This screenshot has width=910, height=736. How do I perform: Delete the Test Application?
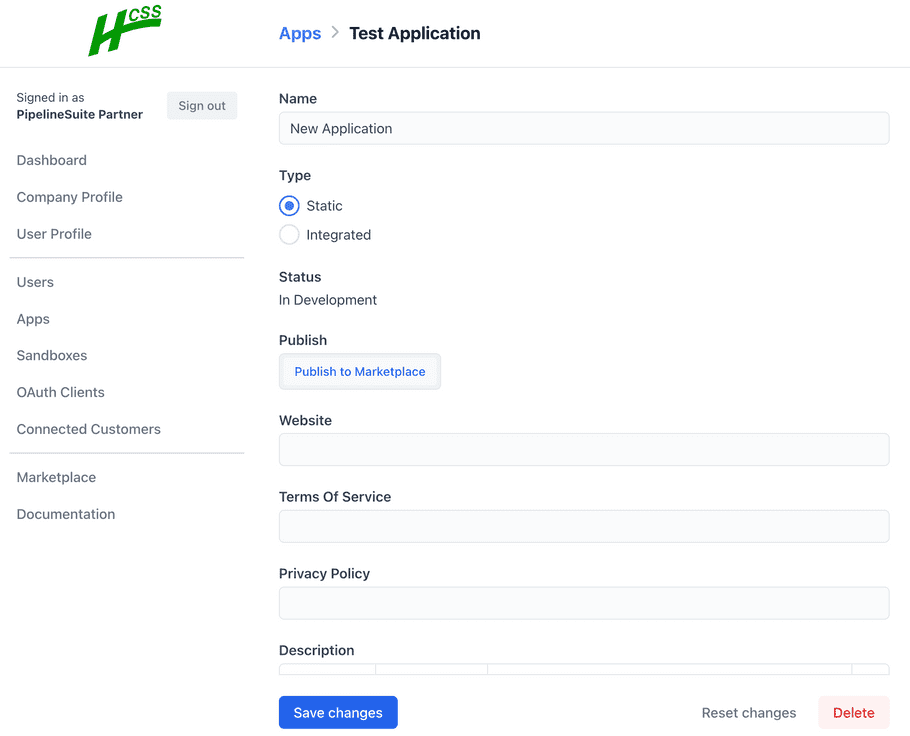[x=853, y=712]
